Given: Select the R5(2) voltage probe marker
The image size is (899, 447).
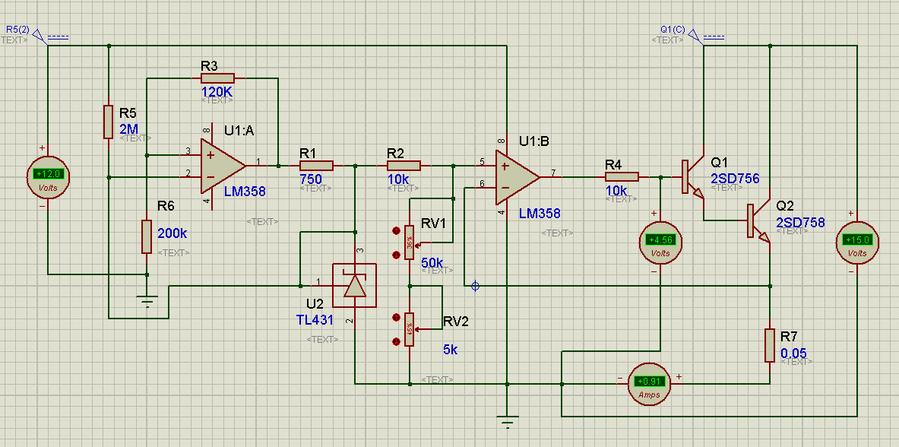Looking at the screenshot, I should pyautogui.click(x=39, y=37).
